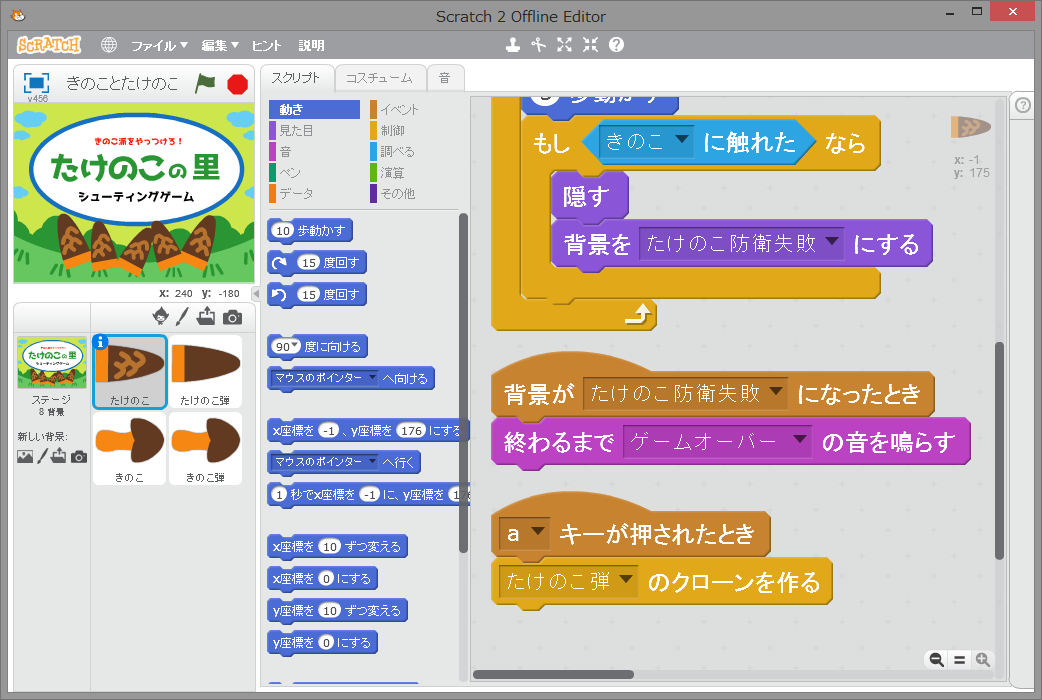Paint a new backdrop
1042x700 pixels.
point(42,456)
